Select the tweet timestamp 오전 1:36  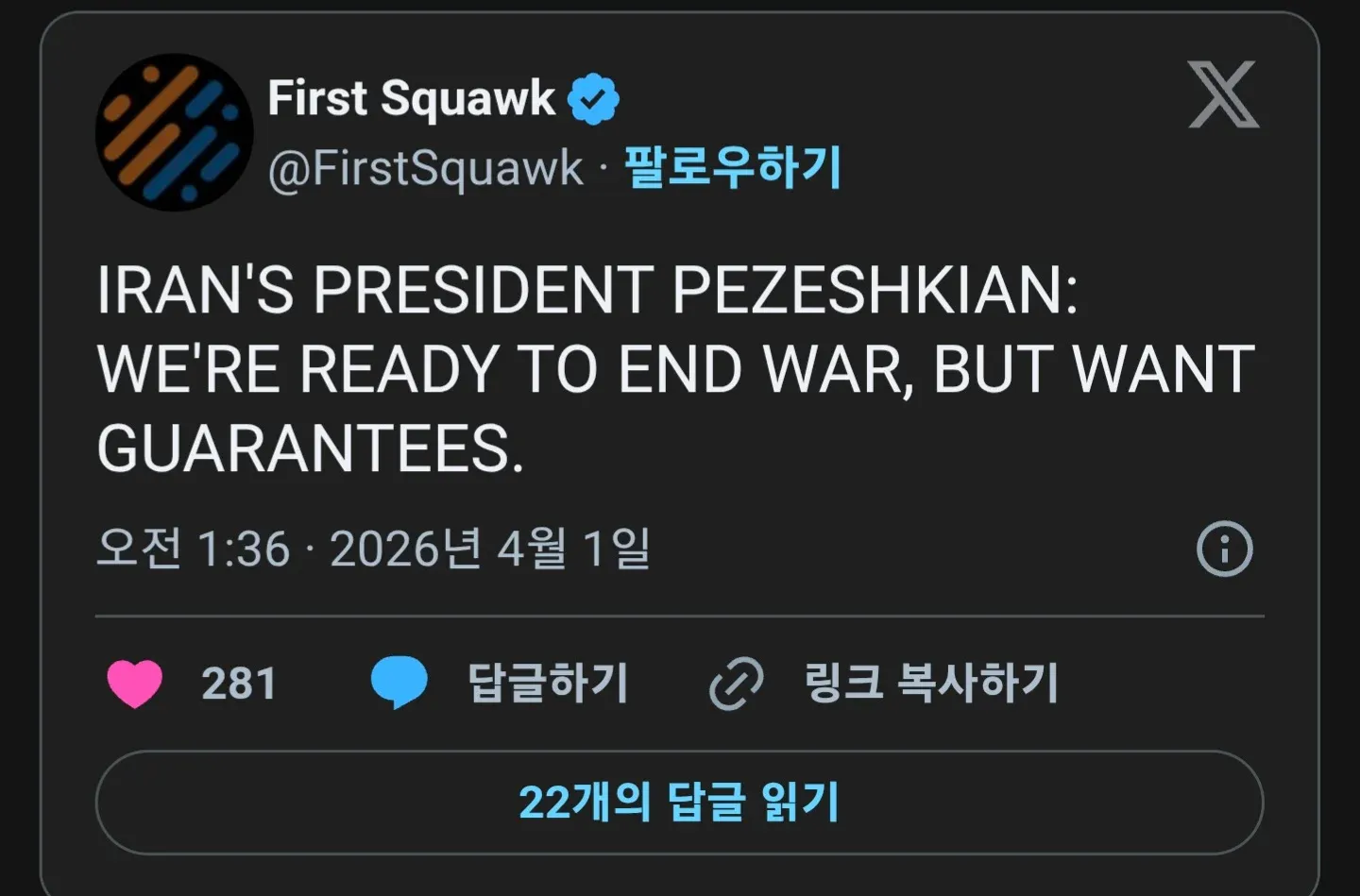pyautogui.click(x=195, y=548)
